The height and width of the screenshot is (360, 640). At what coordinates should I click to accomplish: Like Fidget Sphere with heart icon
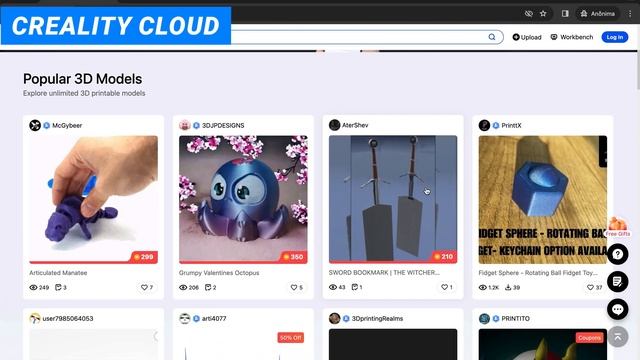click(x=590, y=287)
